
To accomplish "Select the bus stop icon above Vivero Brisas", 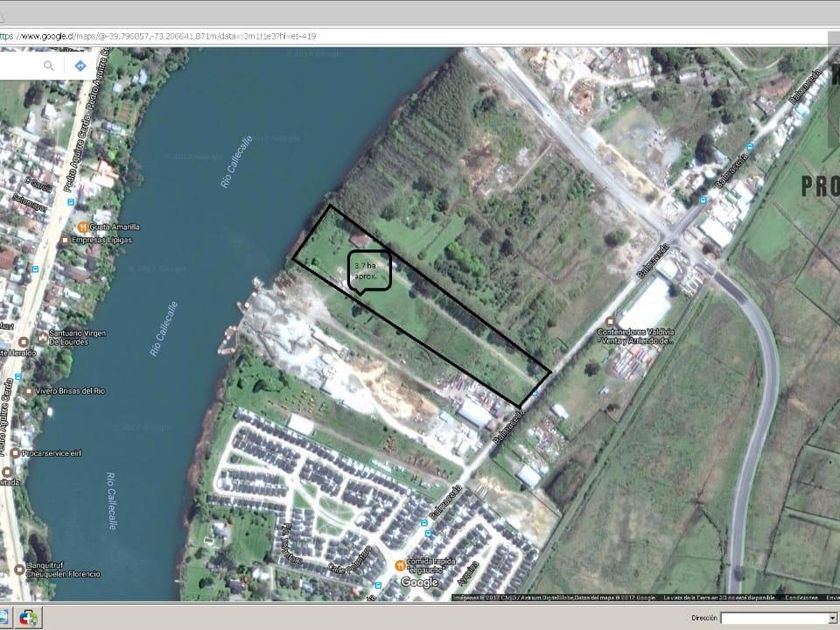I will click(x=20, y=377).
